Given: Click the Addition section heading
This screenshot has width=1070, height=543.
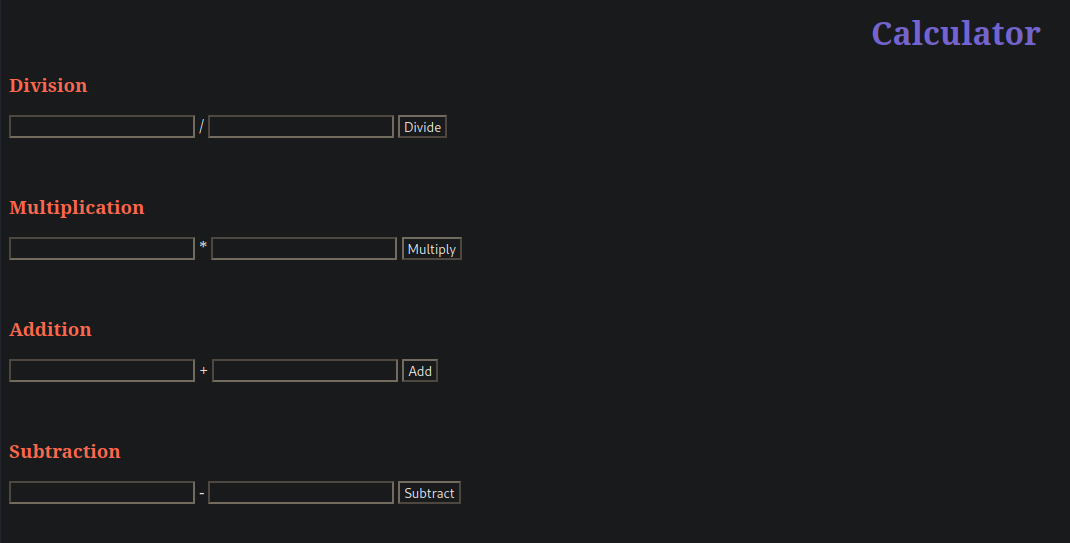Looking at the screenshot, I should [x=50, y=330].
